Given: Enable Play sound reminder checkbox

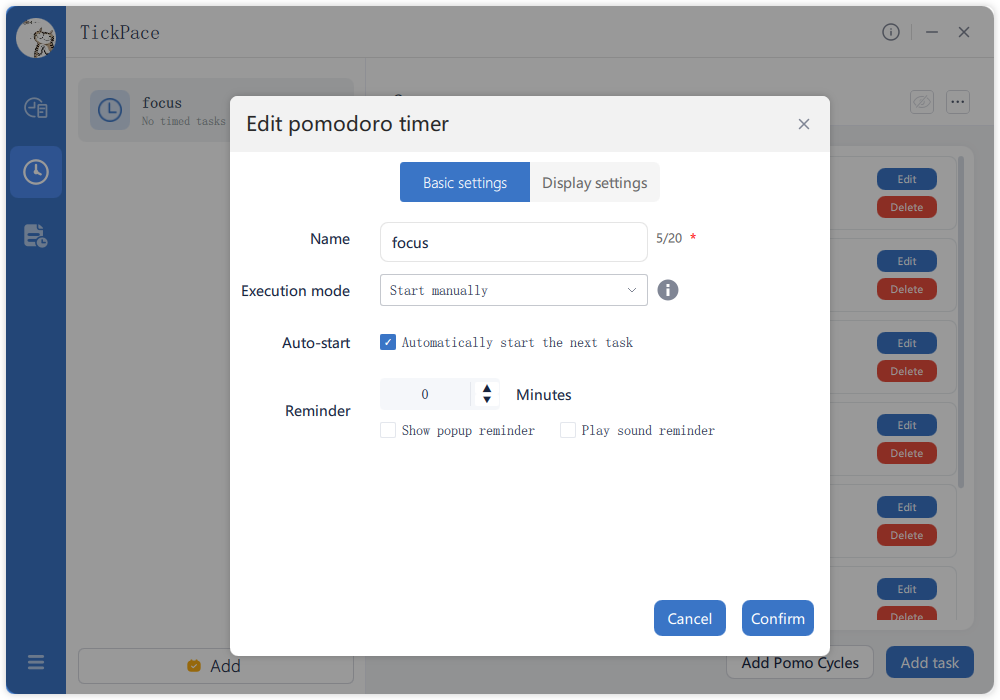Looking at the screenshot, I should 568,430.
